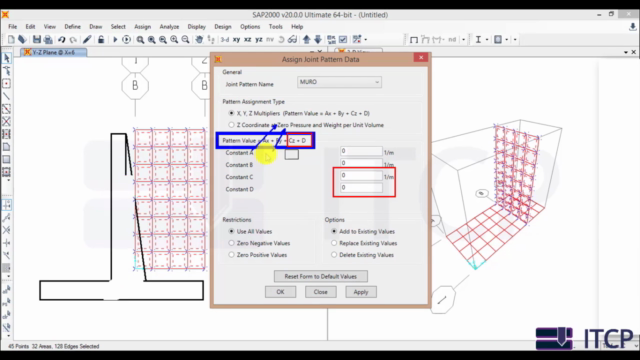Select Delete Existing Values option
Screen dimensions: 640x360
tap(334, 255)
